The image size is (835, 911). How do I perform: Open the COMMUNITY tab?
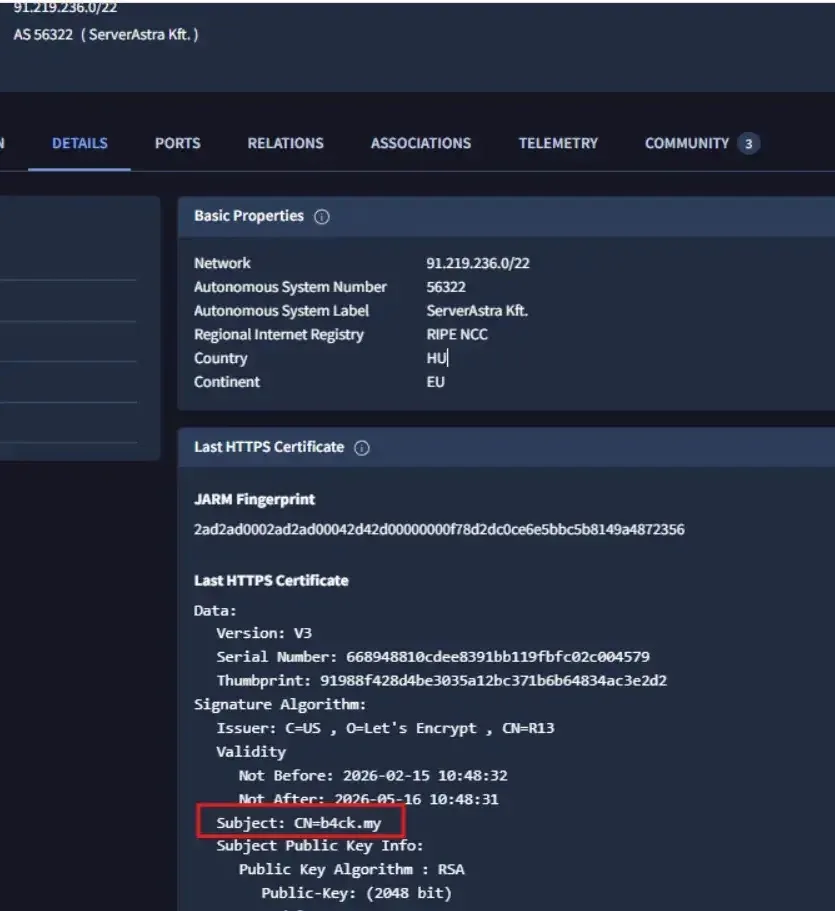[687, 144]
